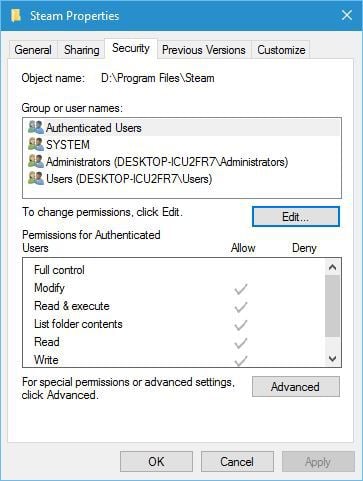
Task: Click the folder icon in title bar
Action: pyautogui.click(x=15, y=15)
